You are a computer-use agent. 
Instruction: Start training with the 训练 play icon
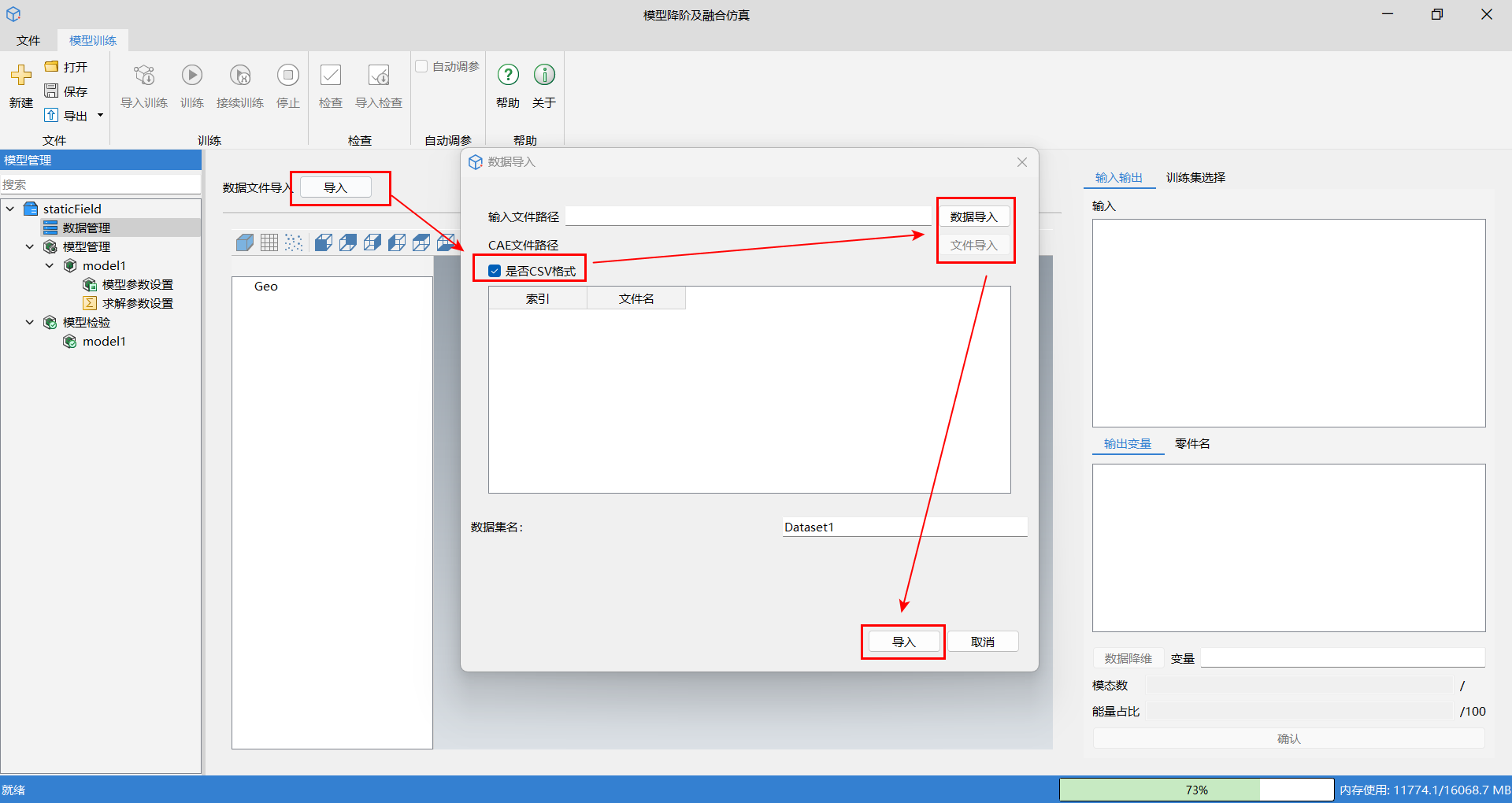[192, 76]
